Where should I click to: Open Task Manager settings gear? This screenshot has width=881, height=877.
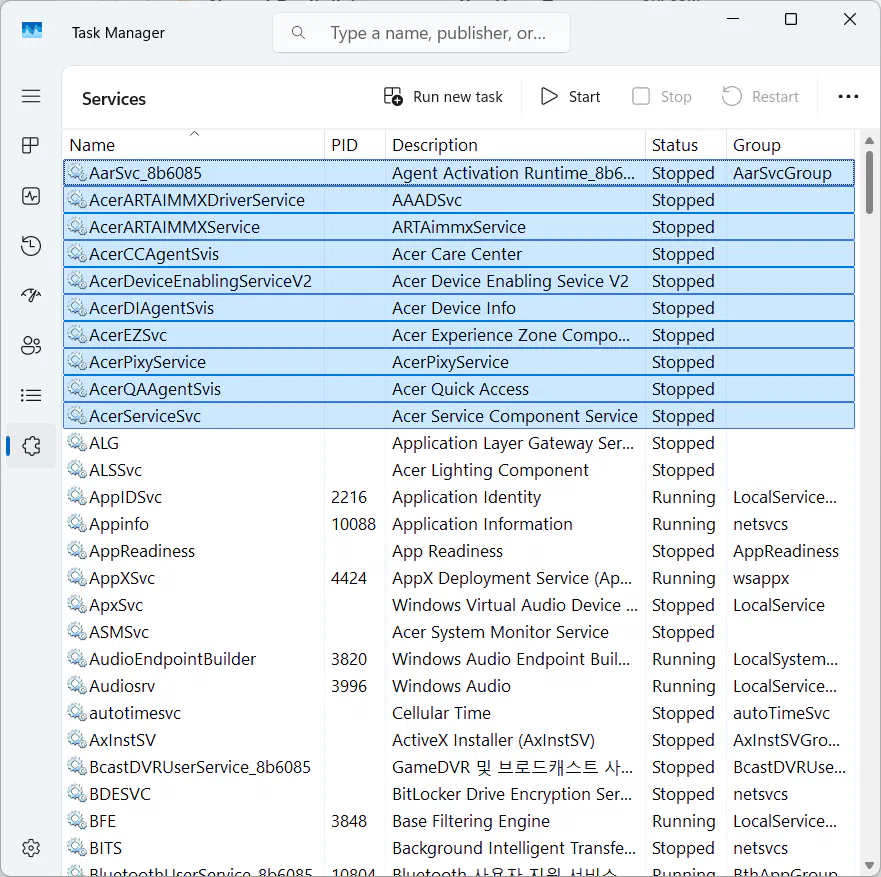tap(31, 848)
